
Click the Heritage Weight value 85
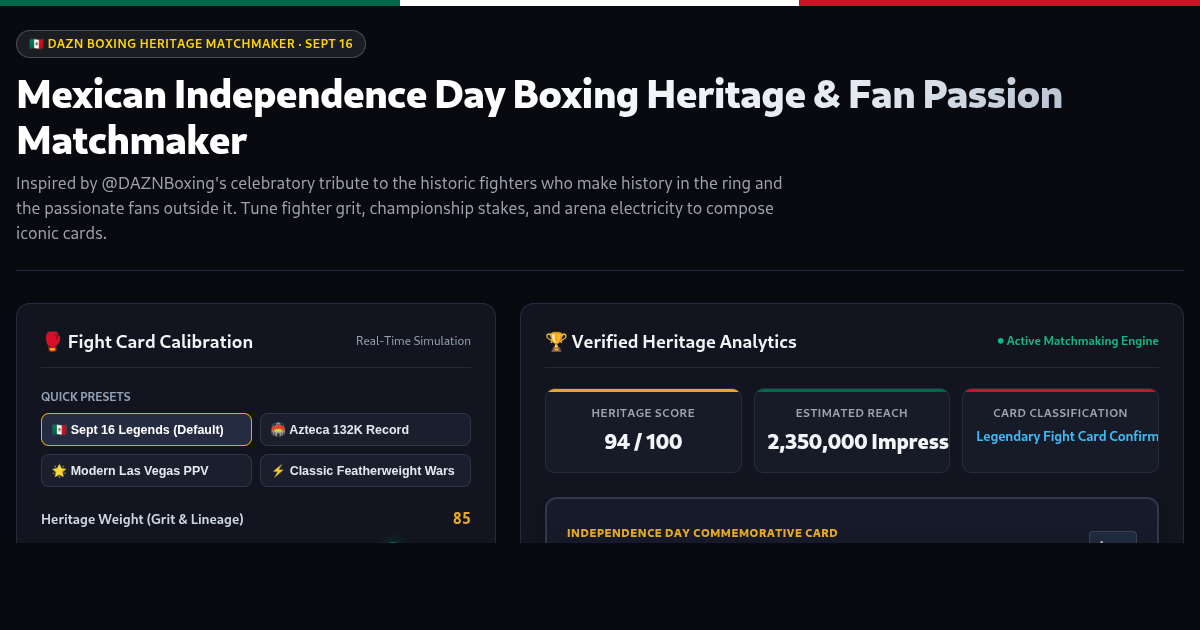coord(461,519)
